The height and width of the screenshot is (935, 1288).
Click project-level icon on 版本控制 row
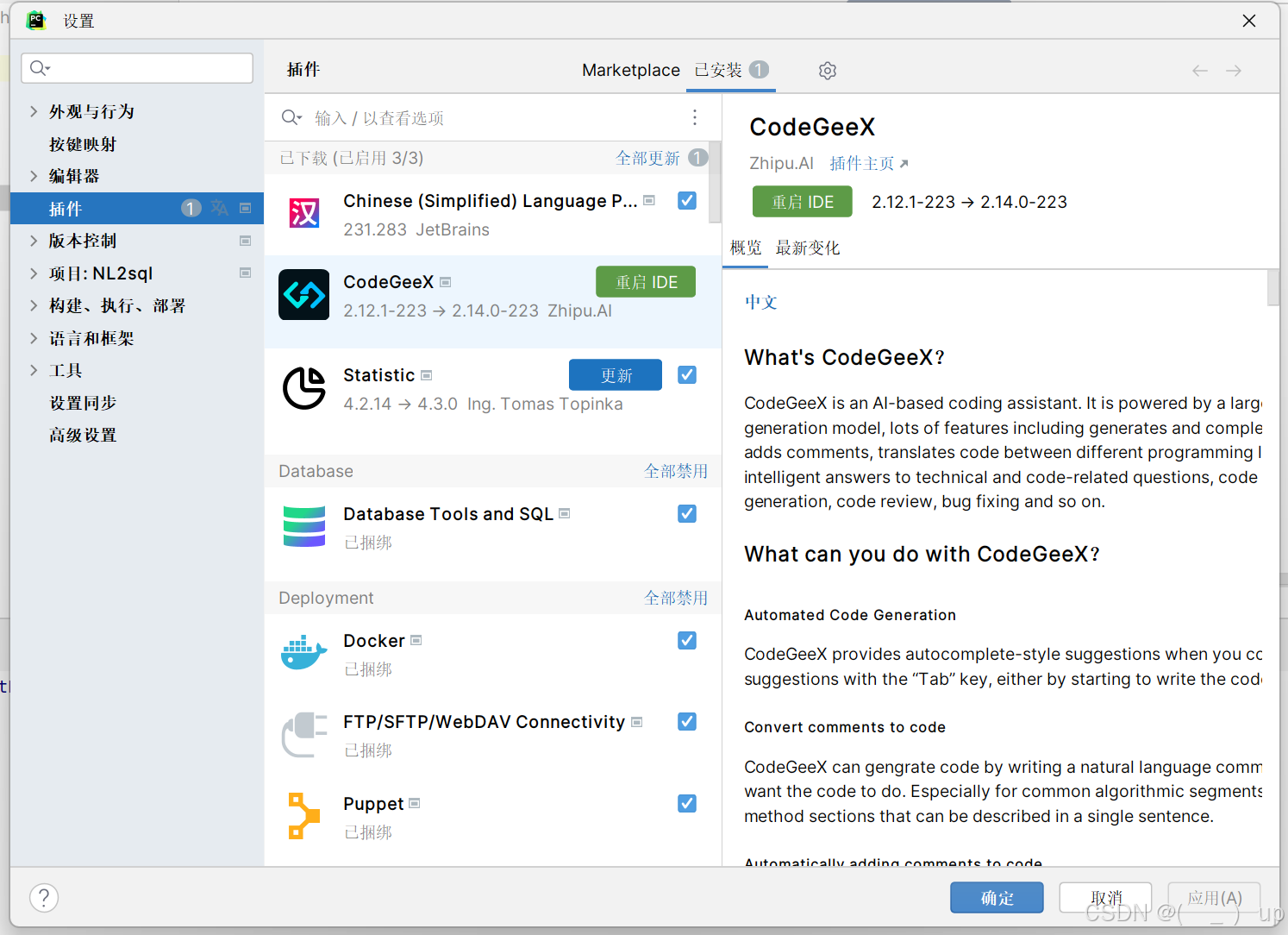coord(246,241)
